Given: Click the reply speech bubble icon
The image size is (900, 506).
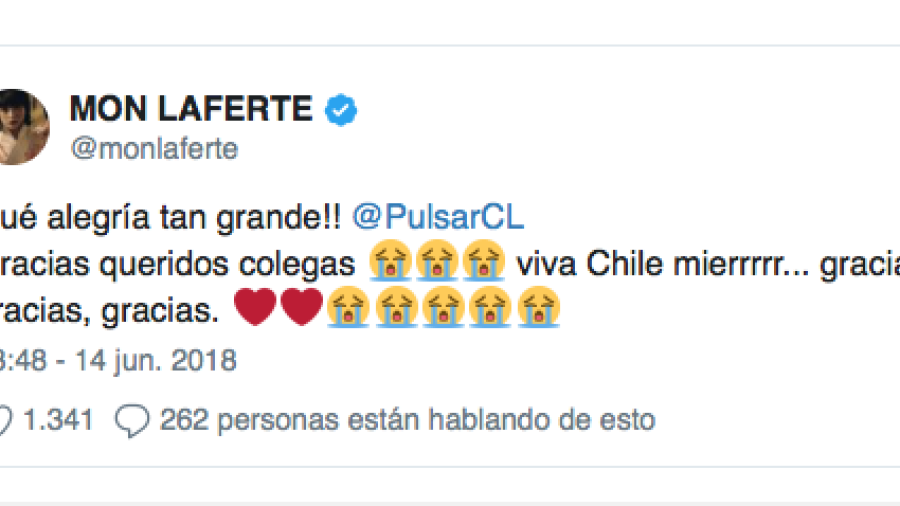Looking at the screenshot, I should point(132,420).
